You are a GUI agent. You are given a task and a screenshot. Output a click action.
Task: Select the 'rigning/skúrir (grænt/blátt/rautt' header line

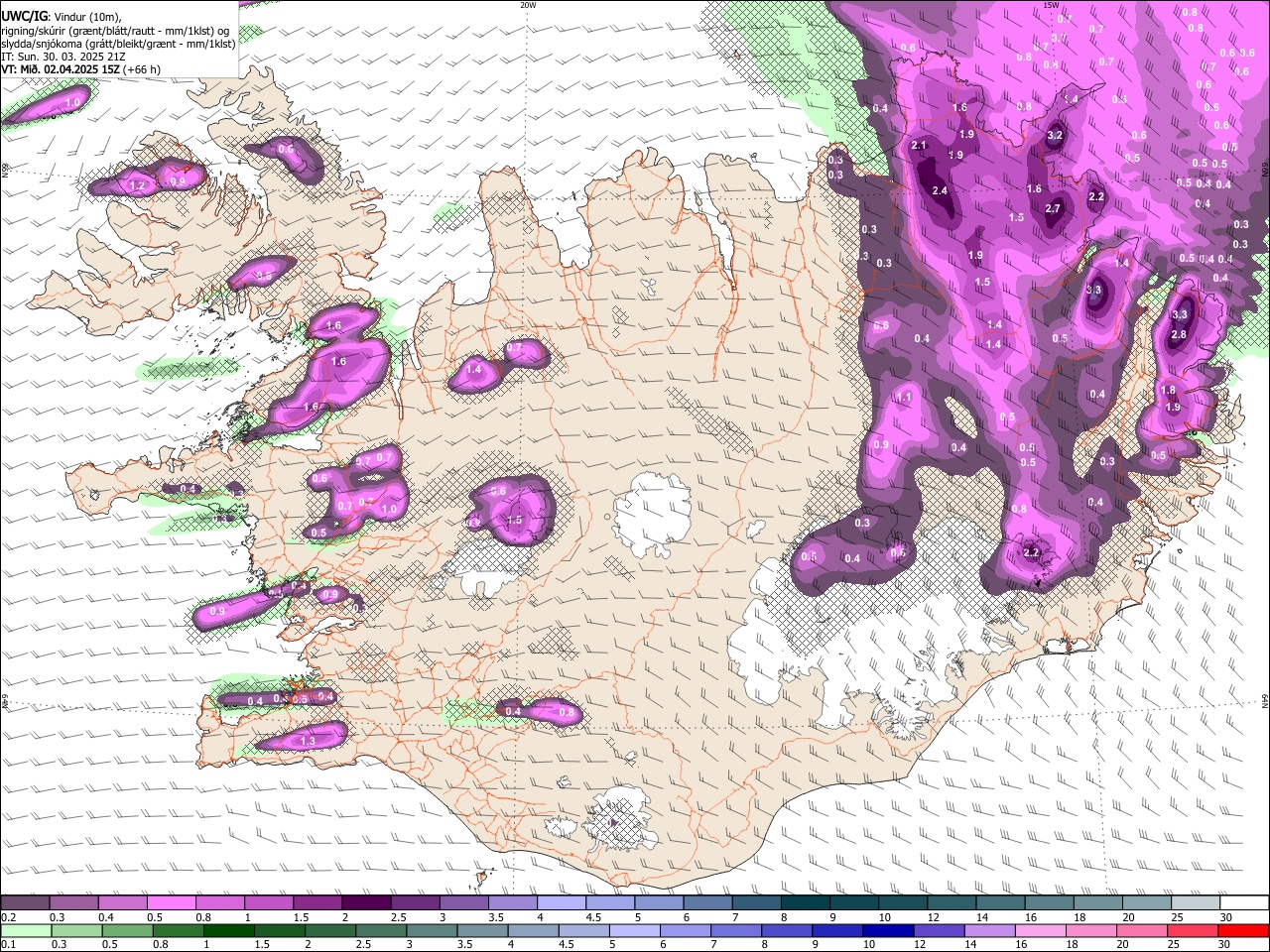click(x=116, y=30)
